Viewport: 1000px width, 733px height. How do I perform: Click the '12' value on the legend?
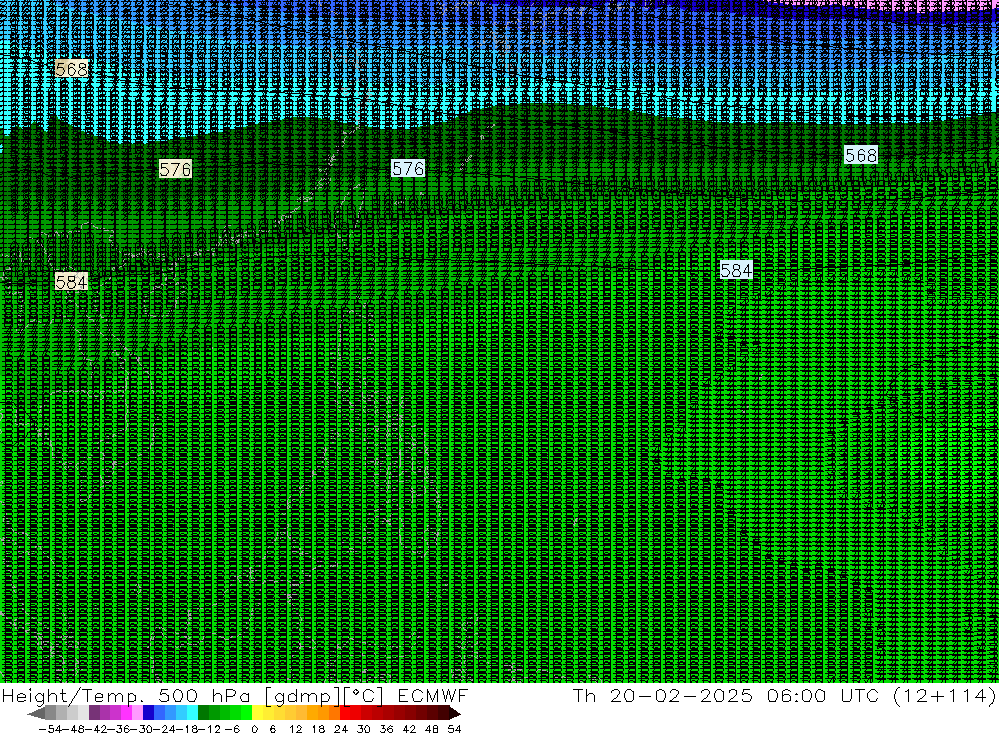(295, 729)
